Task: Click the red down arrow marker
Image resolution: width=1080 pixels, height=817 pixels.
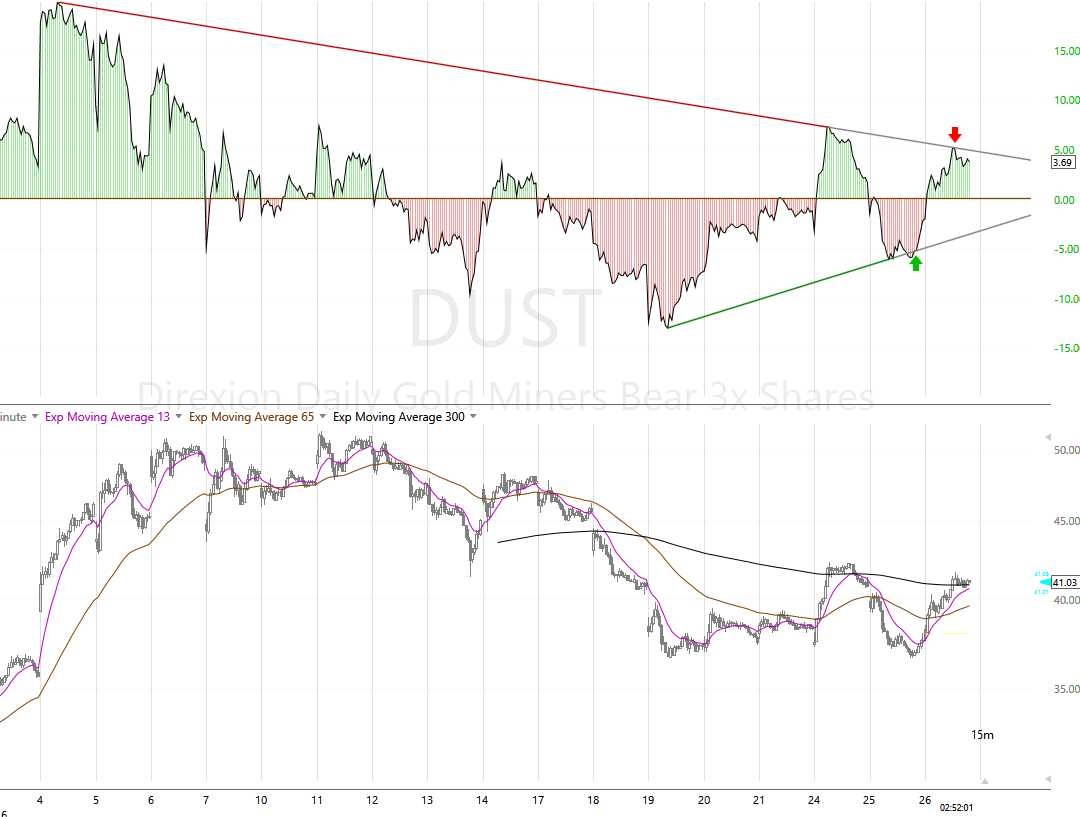Action: tap(955, 135)
